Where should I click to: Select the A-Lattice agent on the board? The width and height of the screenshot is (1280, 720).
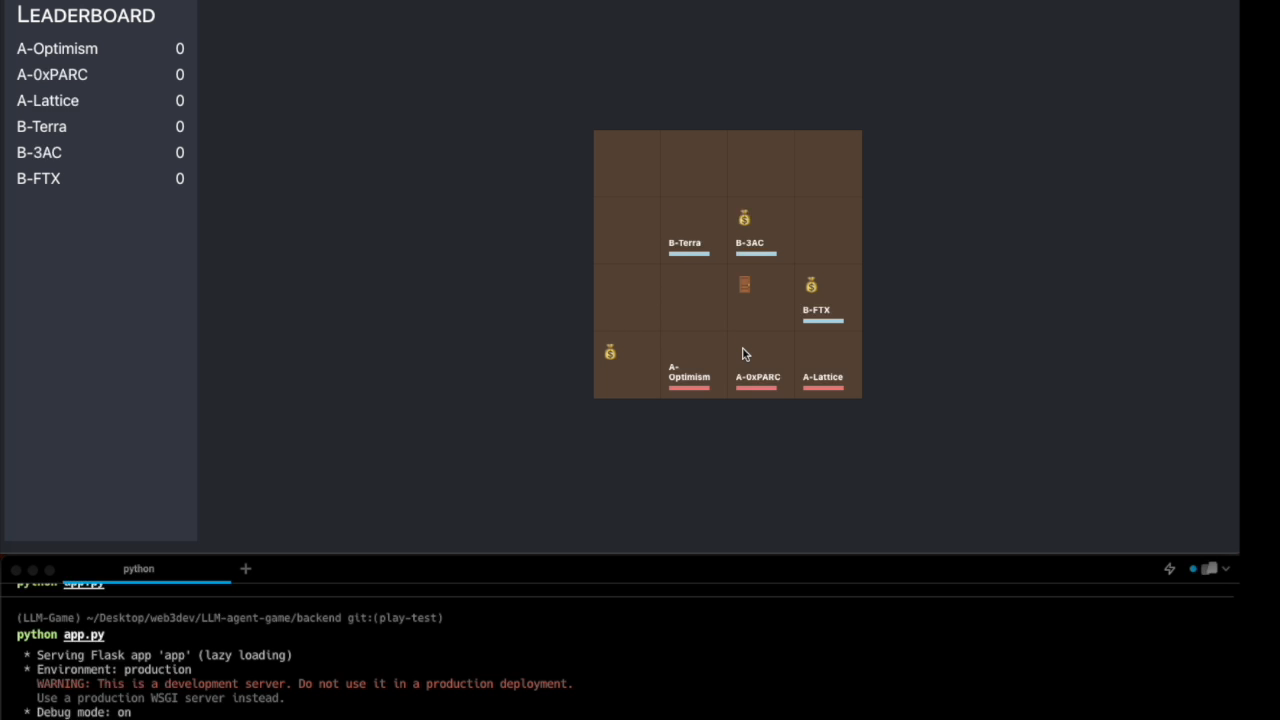pyautogui.click(x=823, y=377)
